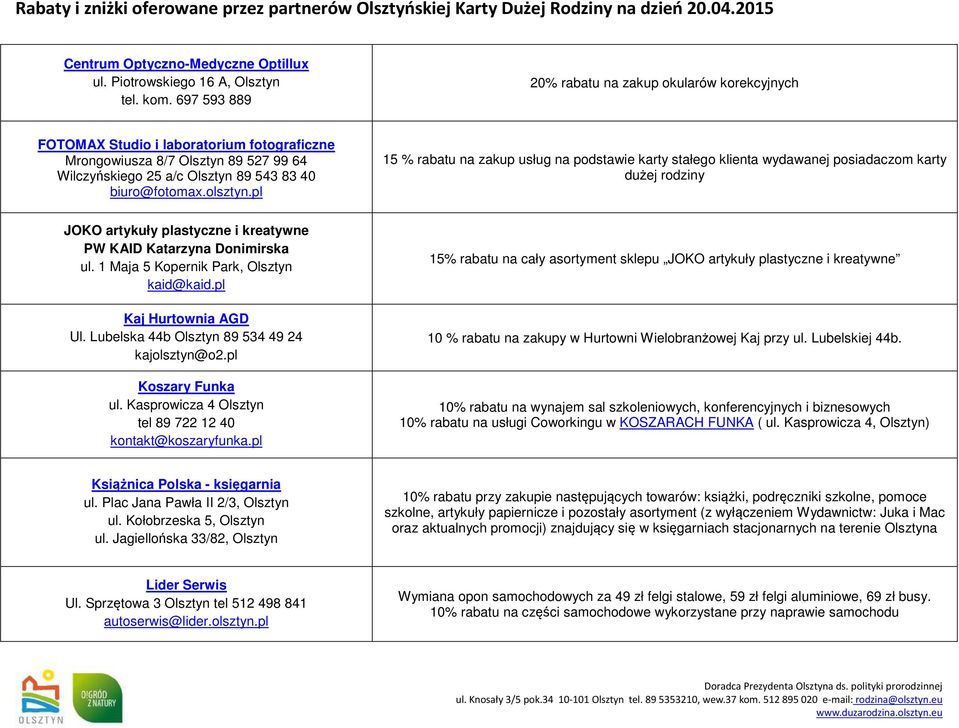Select footer text 'Doradca Prezydenta Olsztyna ds. polityki prorodzinnej'
This screenshot has width=959, height=728.
(x=823, y=686)
